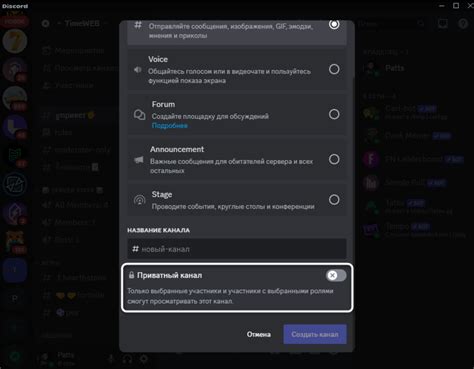Open the pixel-art face server icon
This screenshot has width=474, height=369.
coord(15,241)
